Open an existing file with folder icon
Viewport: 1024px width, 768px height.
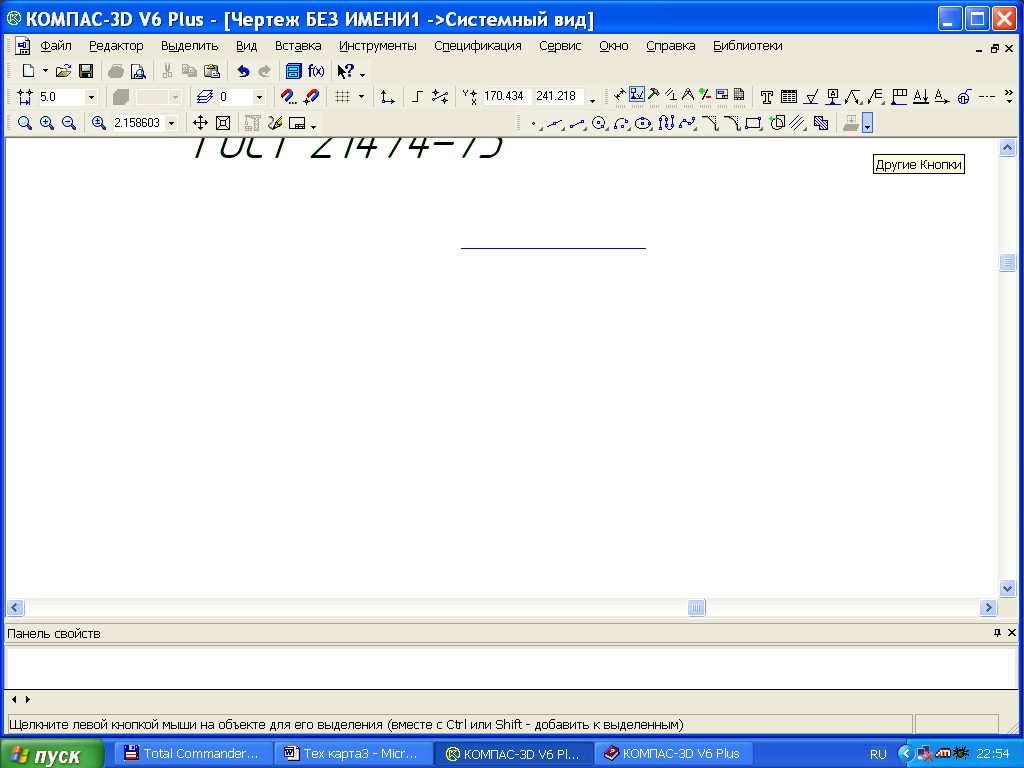(x=63, y=71)
